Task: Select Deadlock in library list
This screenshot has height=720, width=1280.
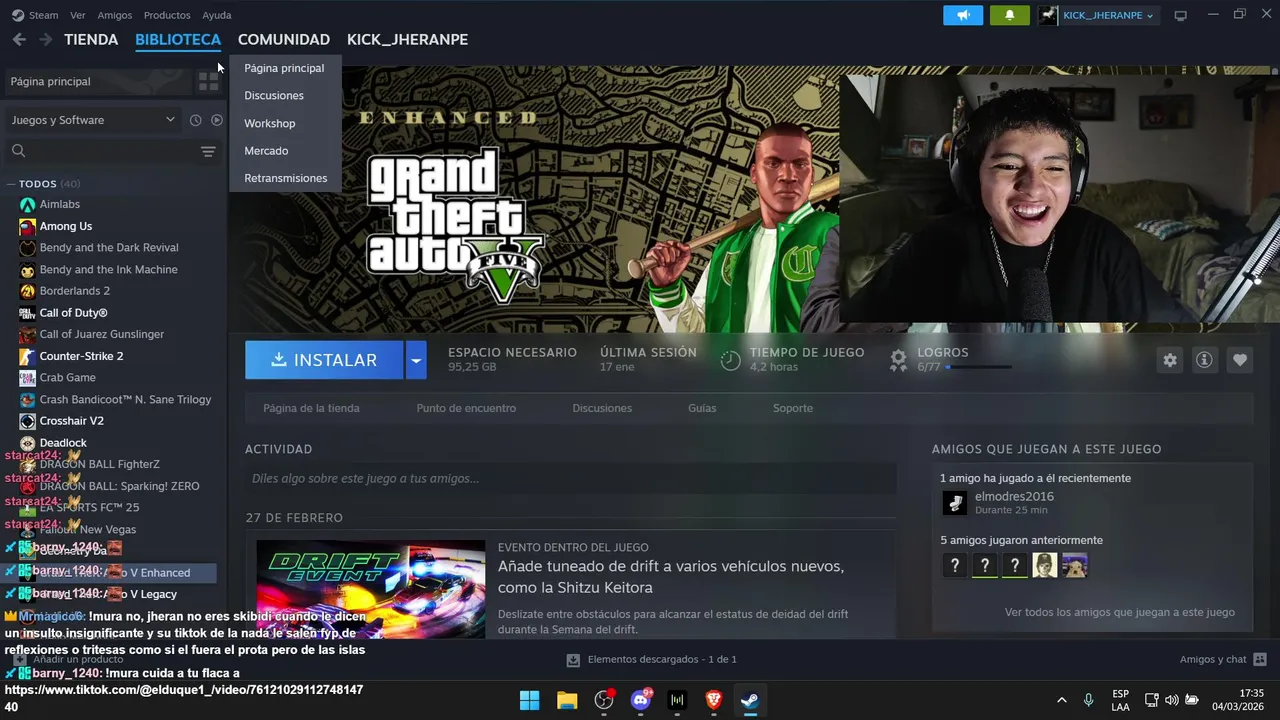Action: coord(63,443)
